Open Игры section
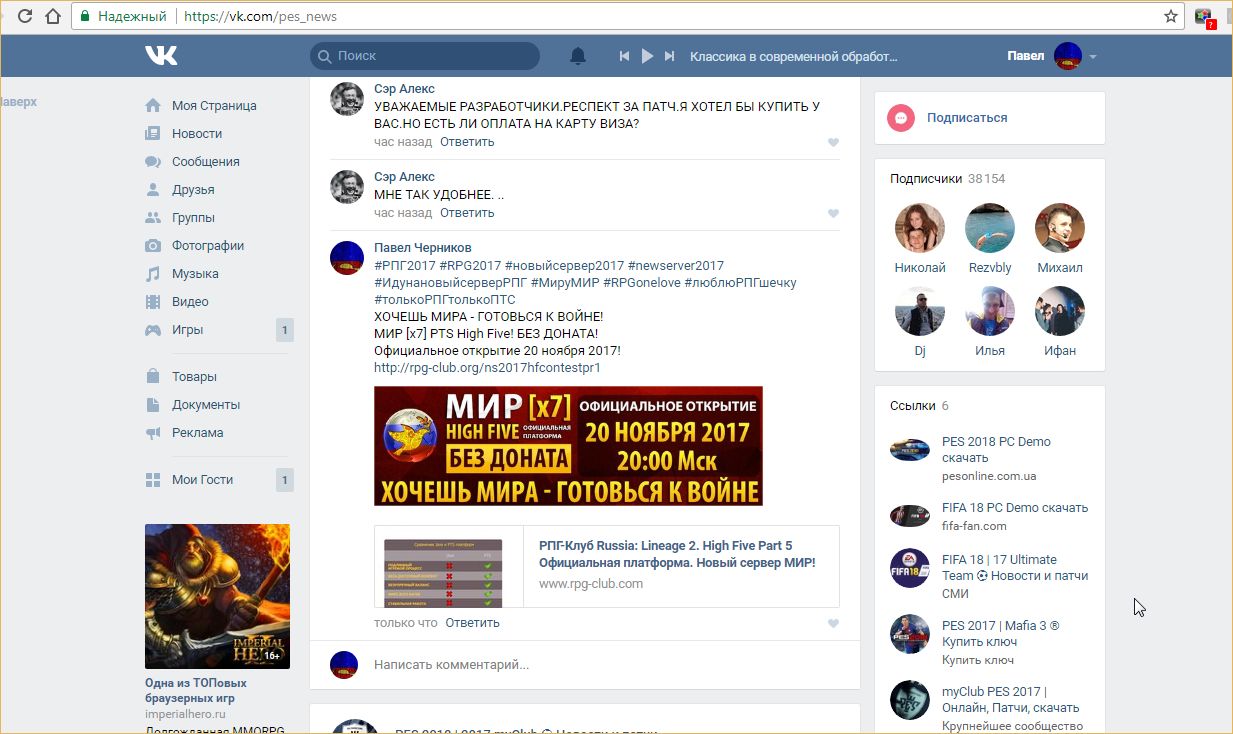The width and height of the screenshot is (1233, 734). (x=187, y=330)
